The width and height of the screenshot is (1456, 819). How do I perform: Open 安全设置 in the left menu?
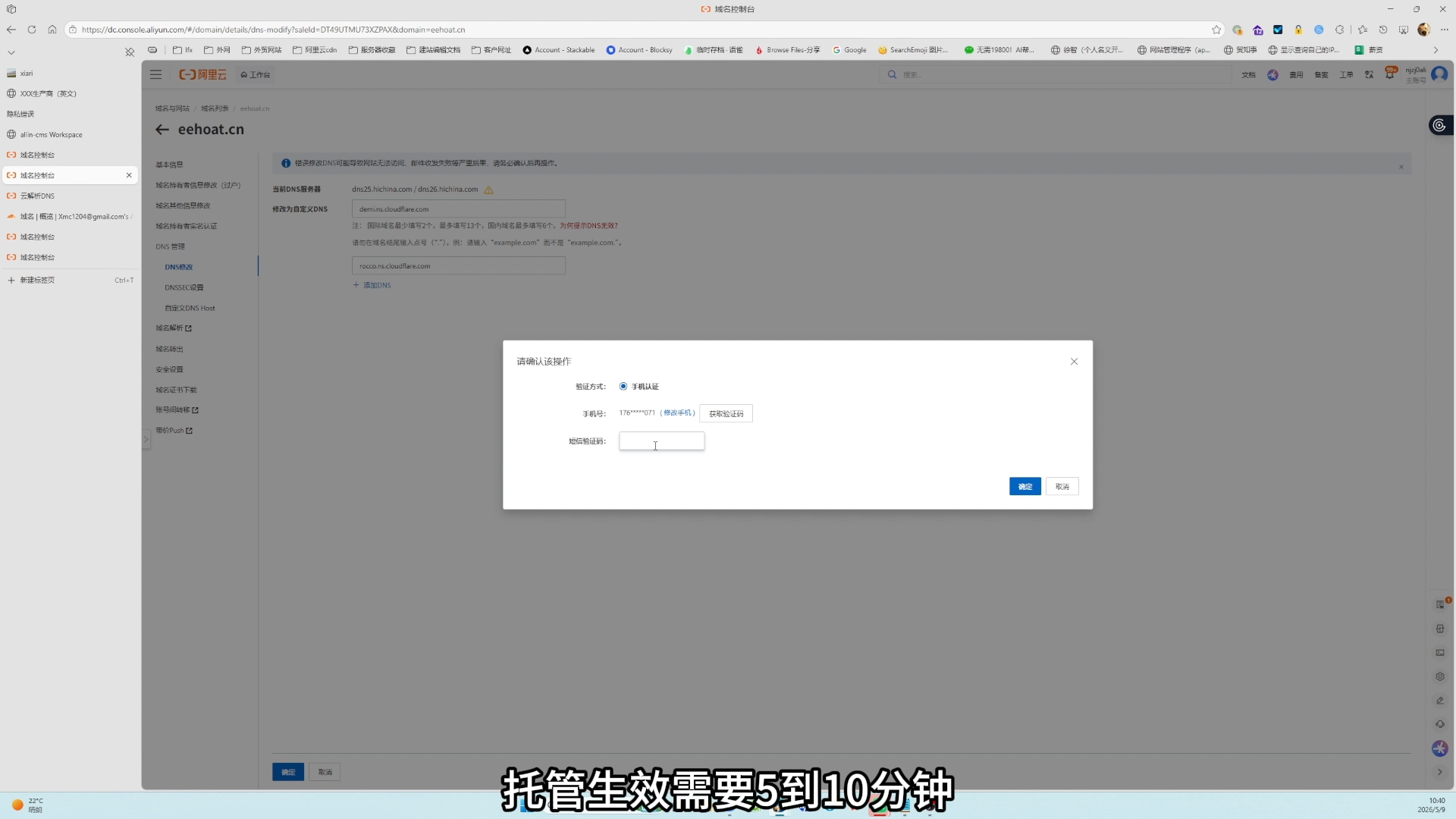pyautogui.click(x=169, y=369)
